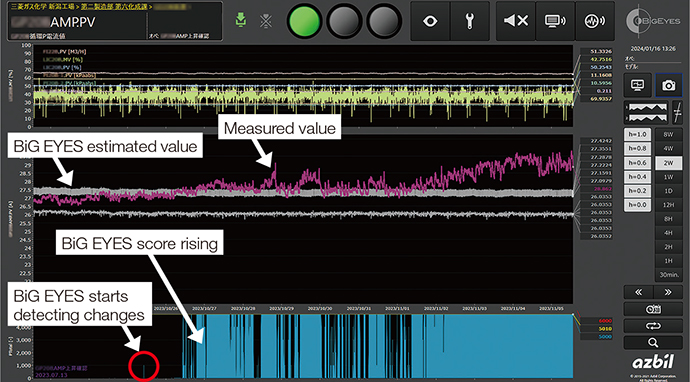The height and width of the screenshot is (382, 690).
Task: Open the wrench settings tool
Action: coord(470,21)
